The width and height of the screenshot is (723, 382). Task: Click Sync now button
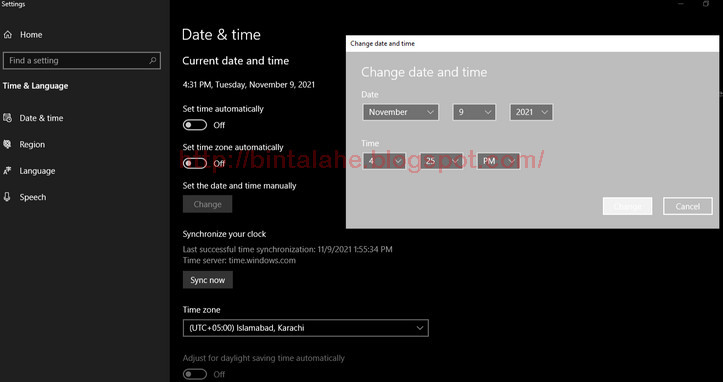point(207,280)
